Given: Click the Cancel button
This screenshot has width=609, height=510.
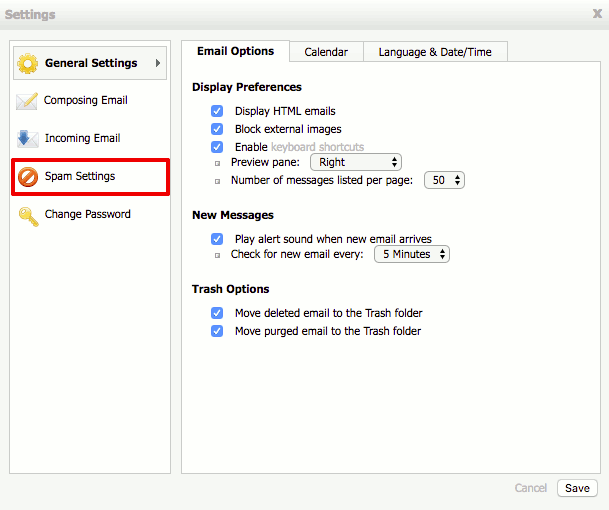Looking at the screenshot, I should pos(531,488).
